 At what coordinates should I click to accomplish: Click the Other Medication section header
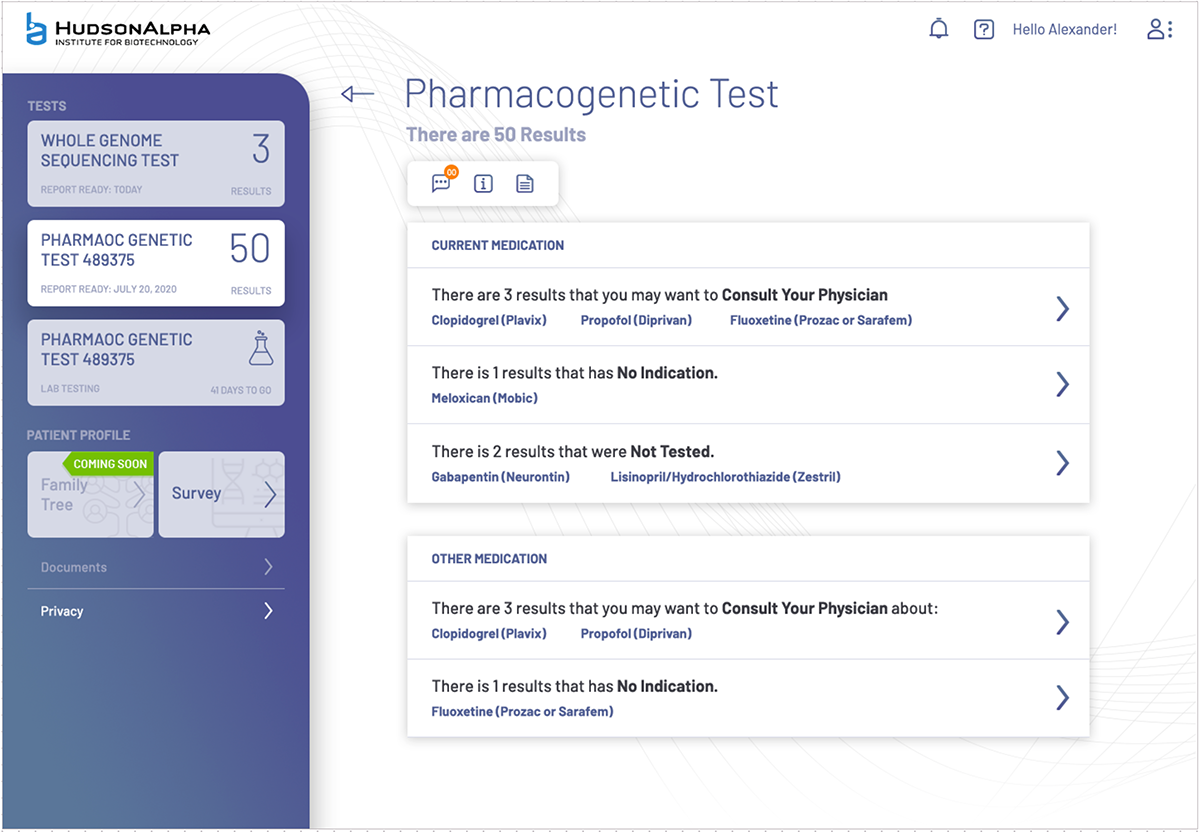pos(489,559)
